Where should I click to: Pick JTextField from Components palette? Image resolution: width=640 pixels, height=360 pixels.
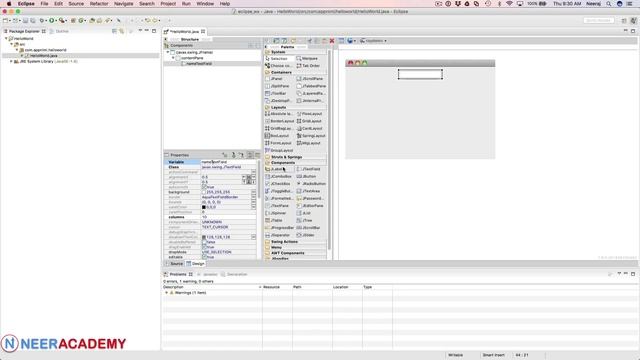311,169
